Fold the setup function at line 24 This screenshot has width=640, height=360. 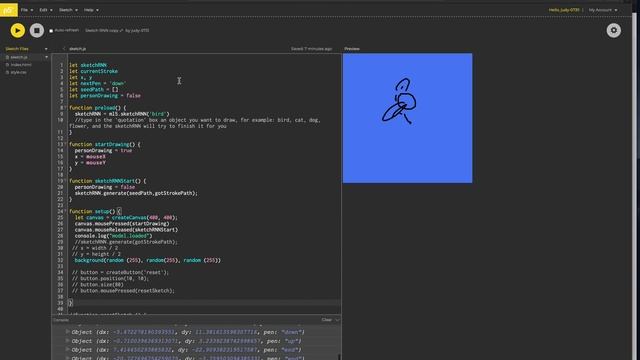pyautogui.click(x=65, y=211)
